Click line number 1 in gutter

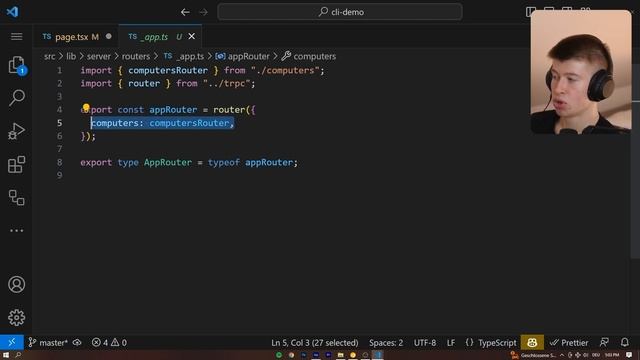point(60,70)
